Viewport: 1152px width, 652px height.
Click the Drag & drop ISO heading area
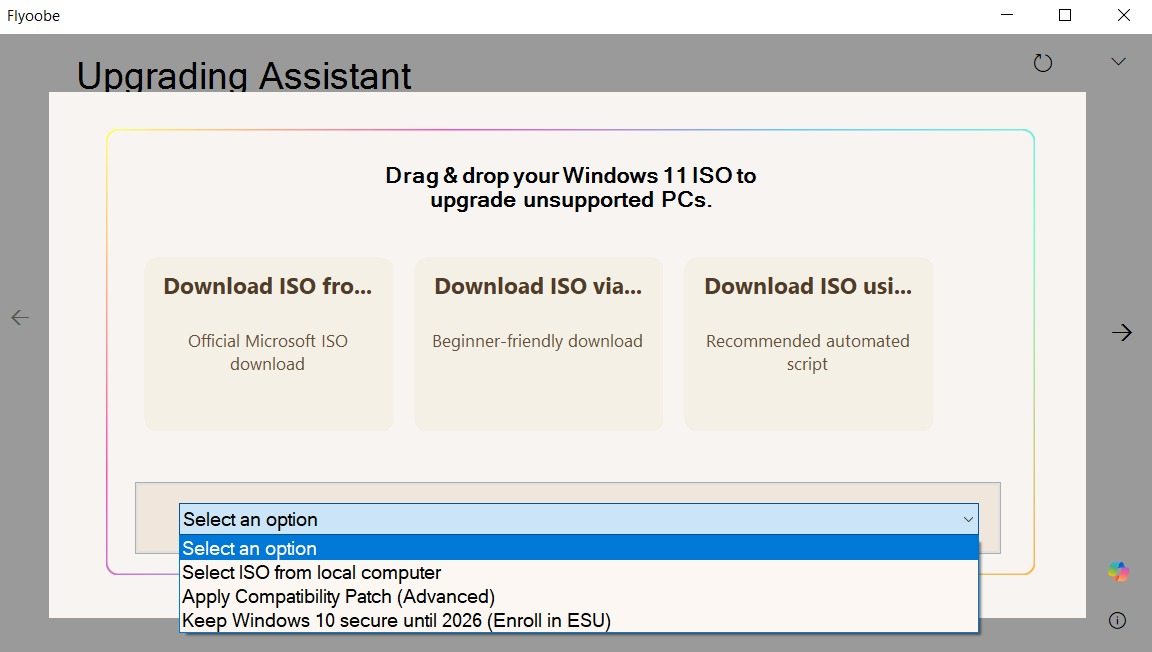[x=571, y=187]
